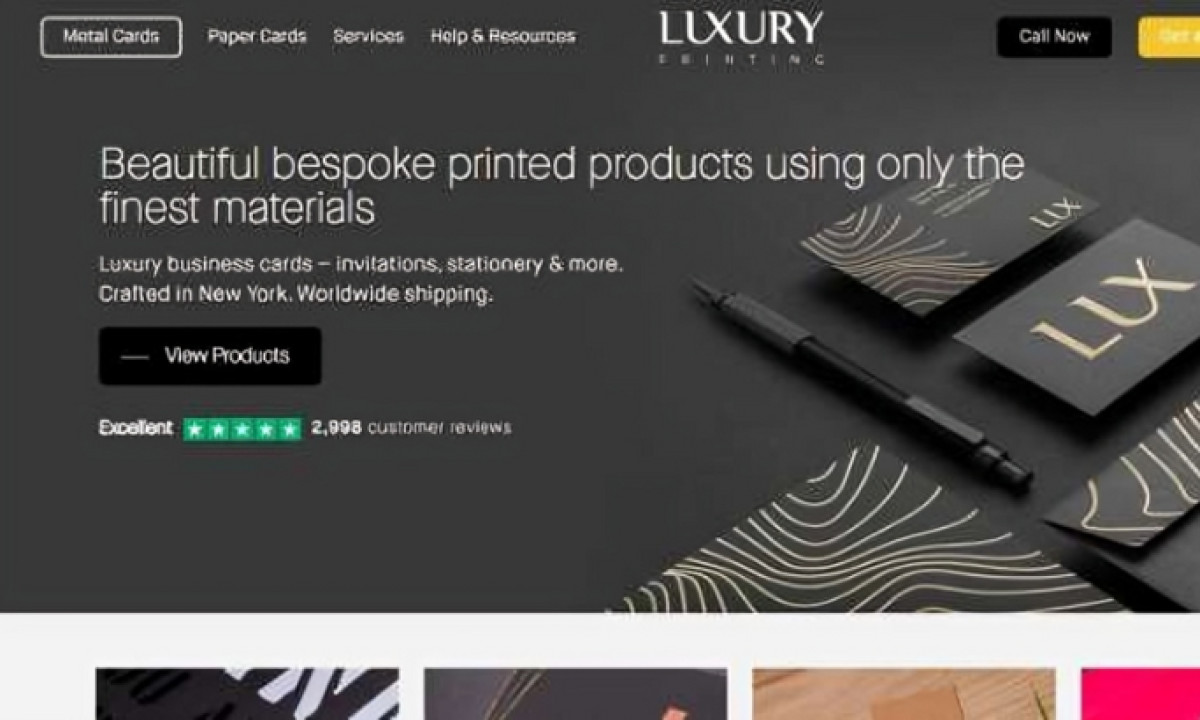
Task: Open the wooden kraft card thumbnail
Action: (x=904, y=694)
